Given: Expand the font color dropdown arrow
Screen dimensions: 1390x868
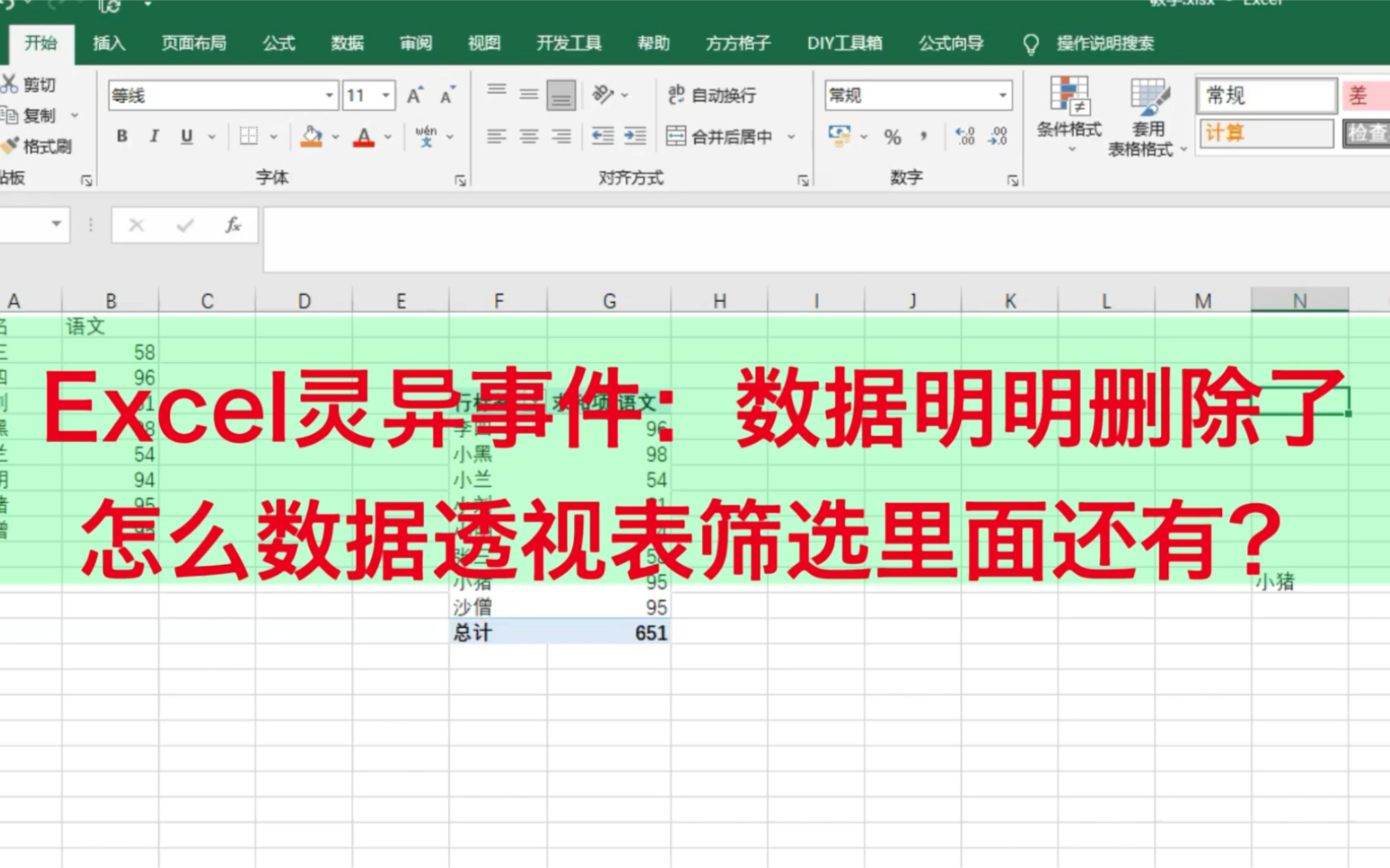Looking at the screenshot, I should (x=388, y=137).
